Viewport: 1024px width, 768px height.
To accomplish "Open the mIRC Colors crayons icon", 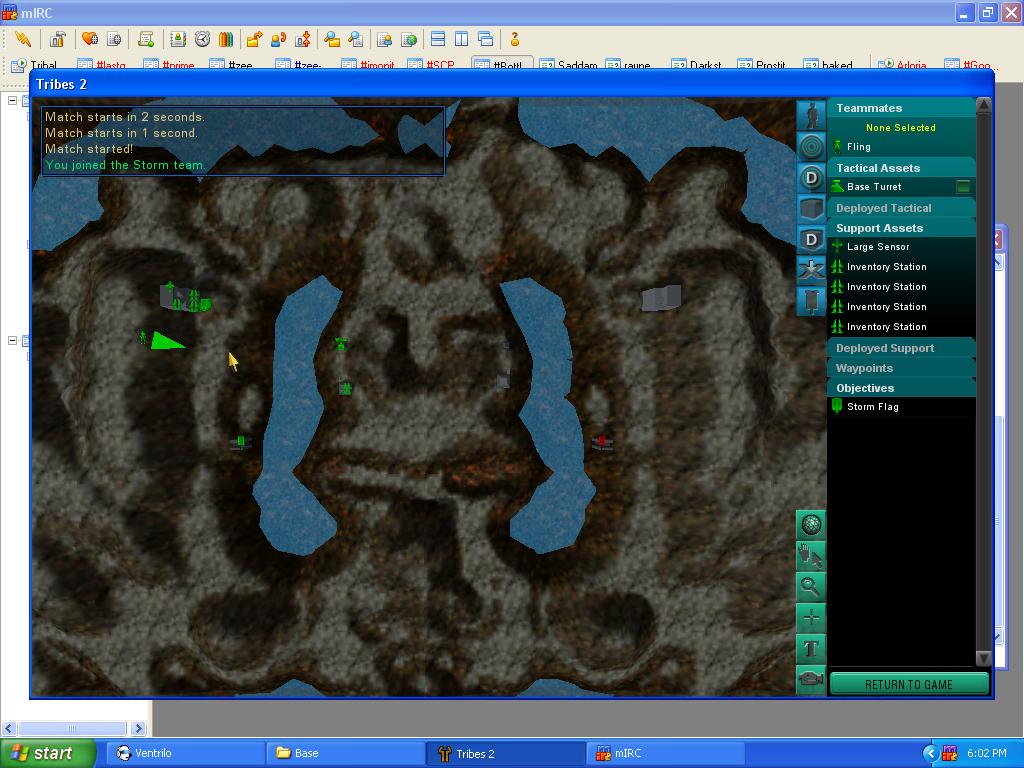I will (226, 39).
